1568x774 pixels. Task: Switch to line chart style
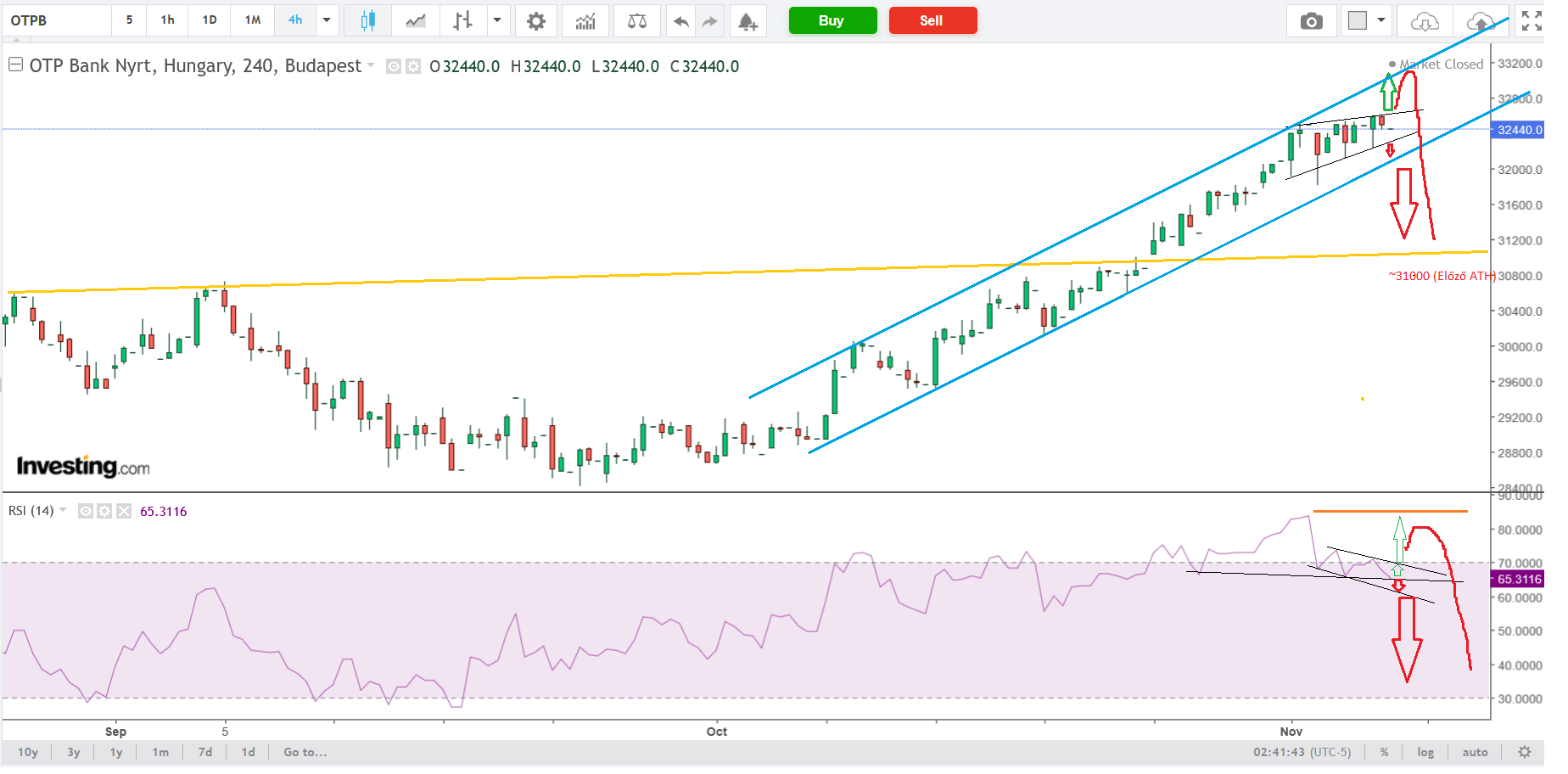click(x=415, y=21)
